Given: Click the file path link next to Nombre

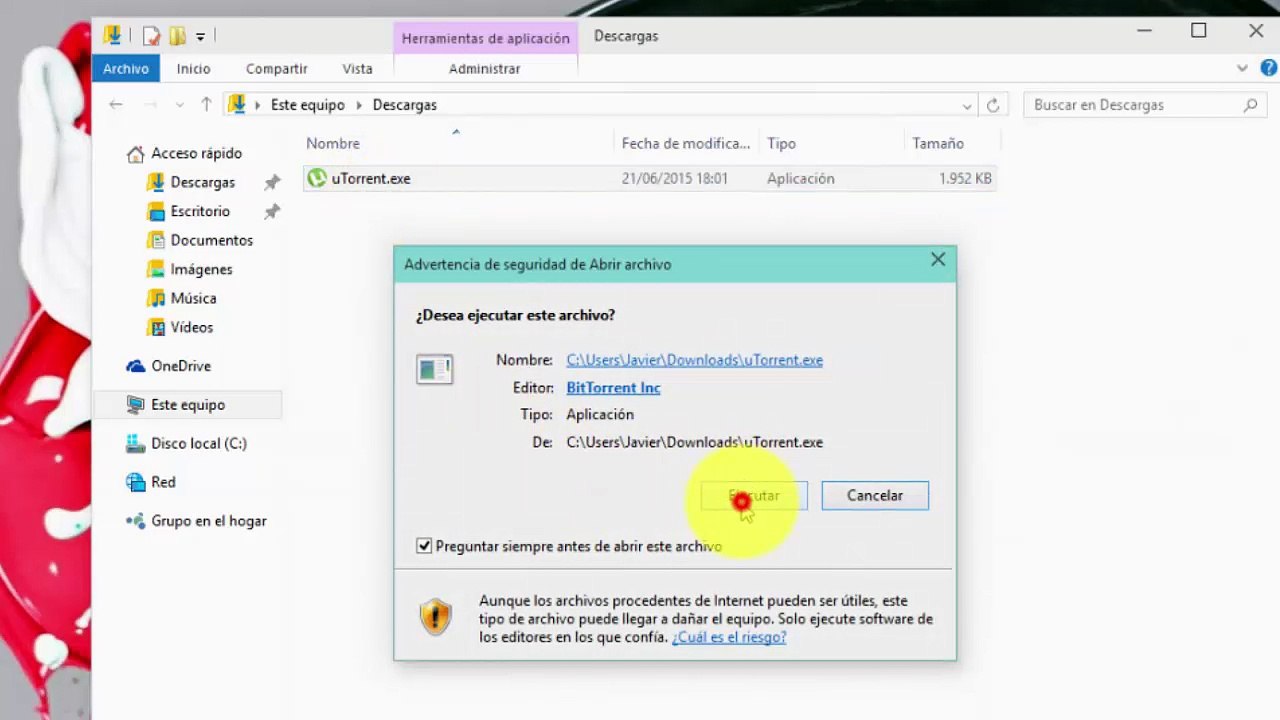Looking at the screenshot, I should [694, 361].
